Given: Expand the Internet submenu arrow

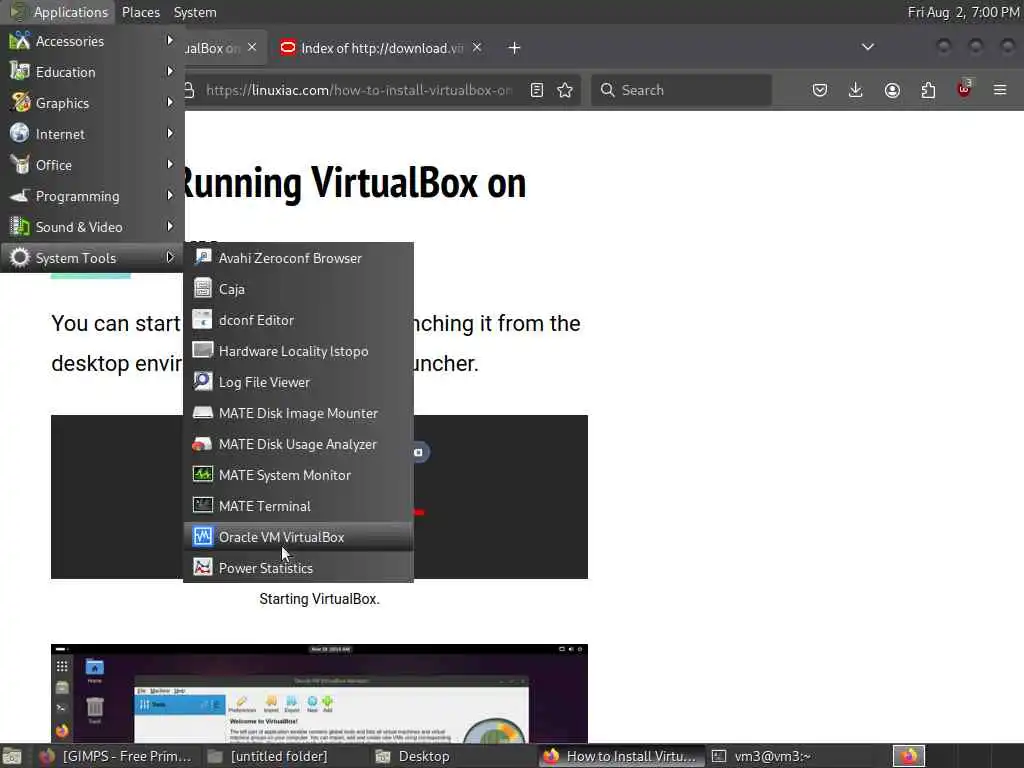Looking at the screenshot, I should click(170, 133).
